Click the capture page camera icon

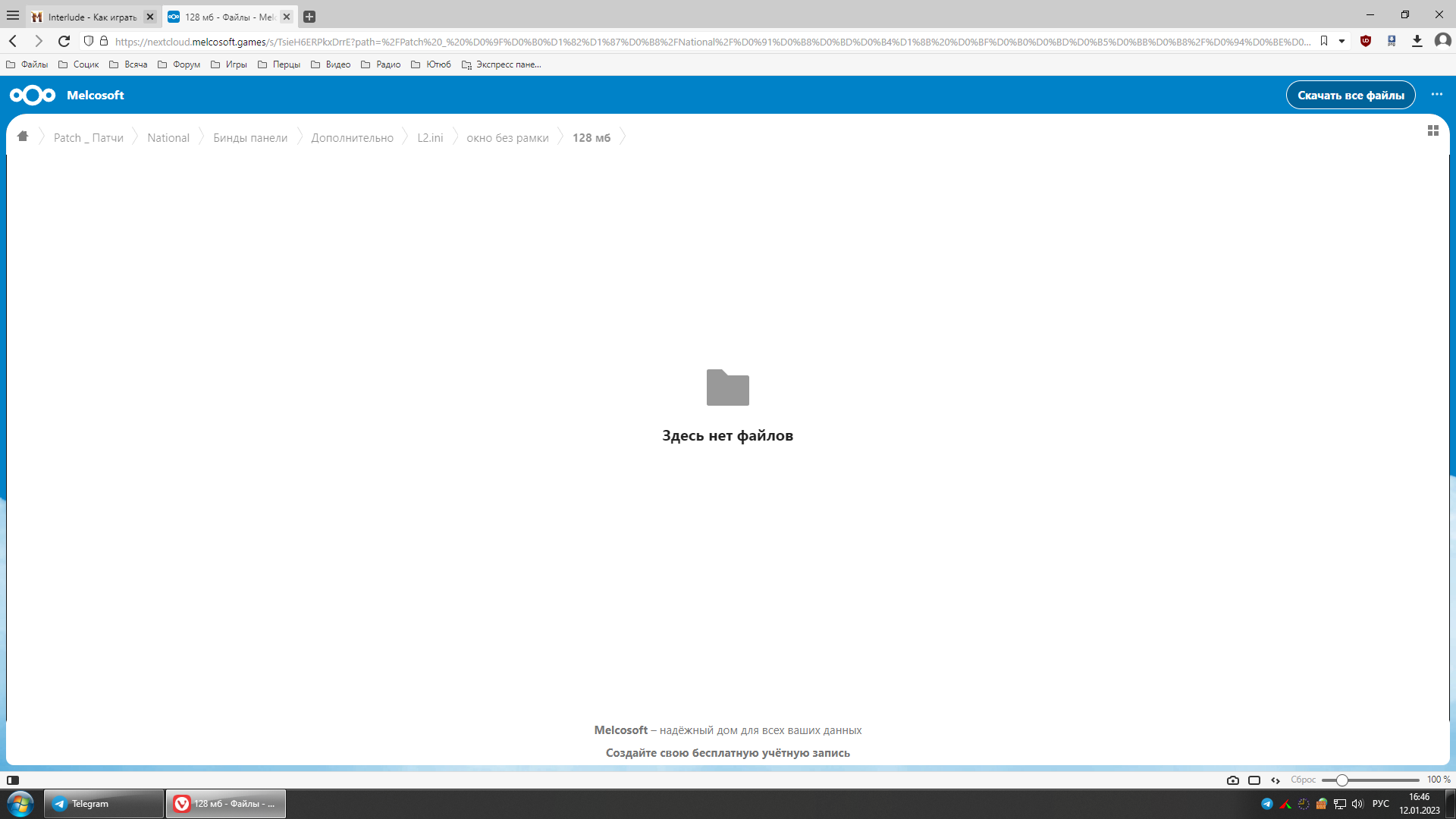[x=1233, y=780]
